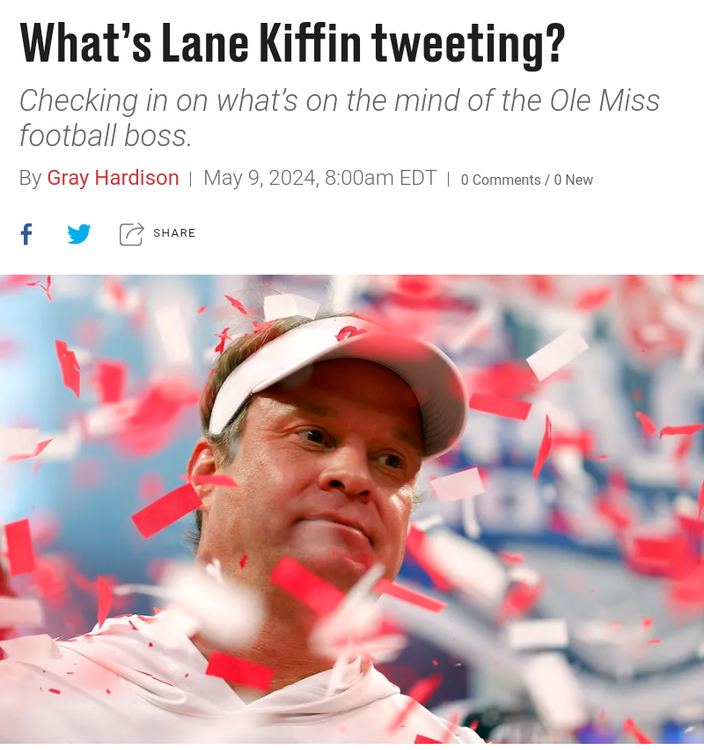Click the "What's Lane Kiffin tweeting?" headline

(x=292, y=43)
